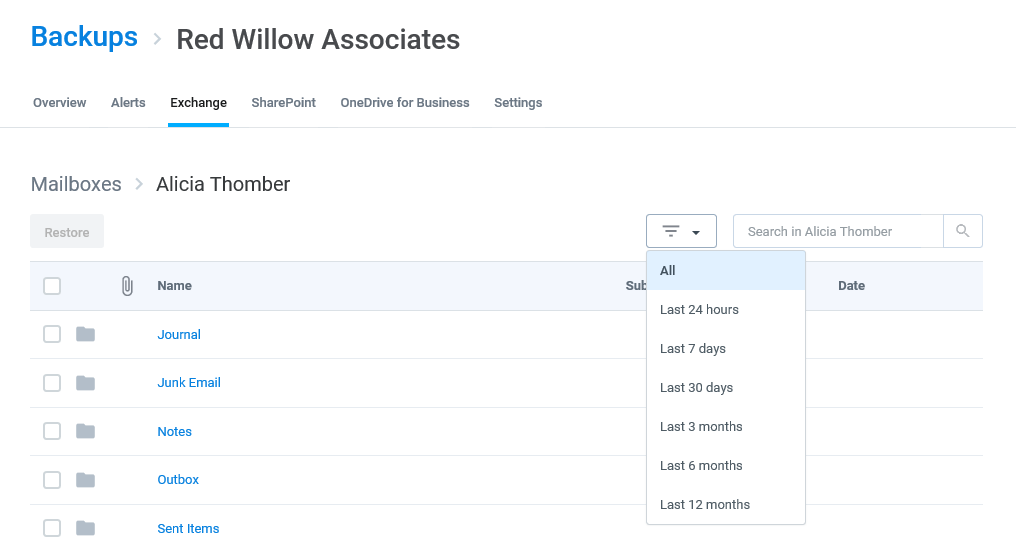Screen dimensions: 1016x550
Task: Collapse the date filter dropdown button
Action: 681,231
